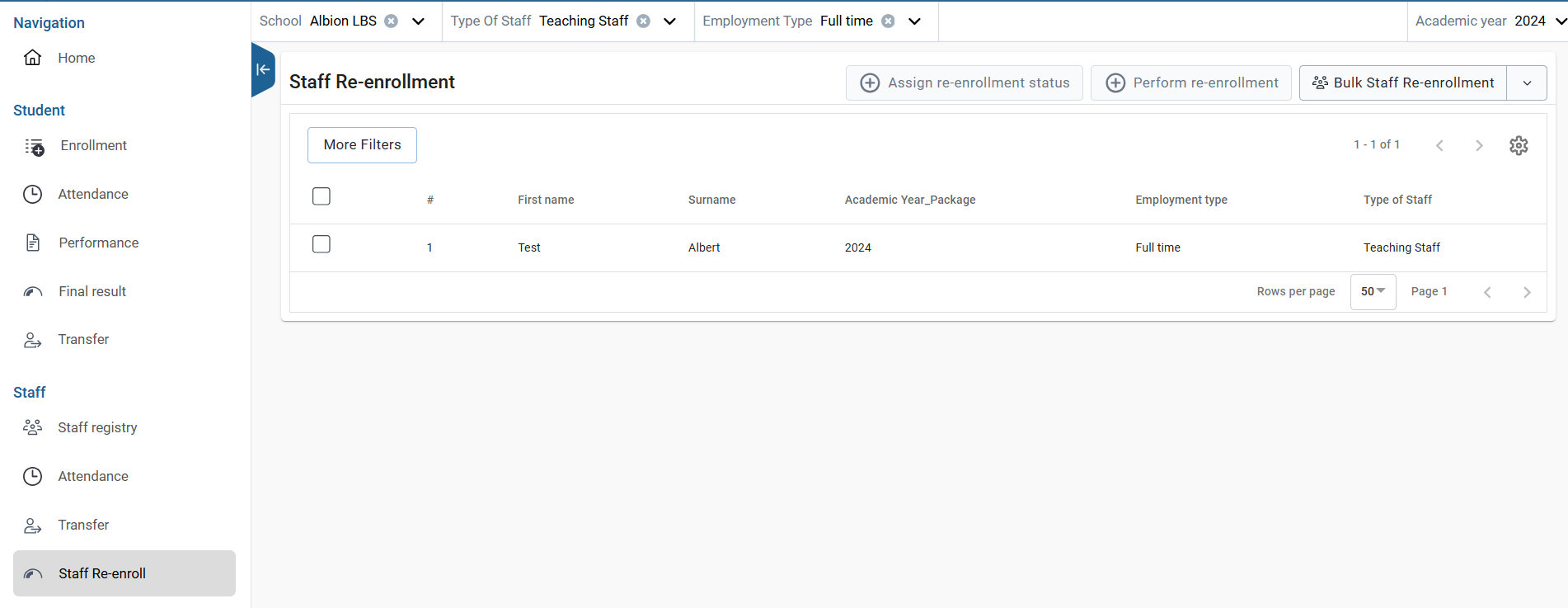Click the Home house icon
Screen dimensions: 1568x608
pos(32,58)
